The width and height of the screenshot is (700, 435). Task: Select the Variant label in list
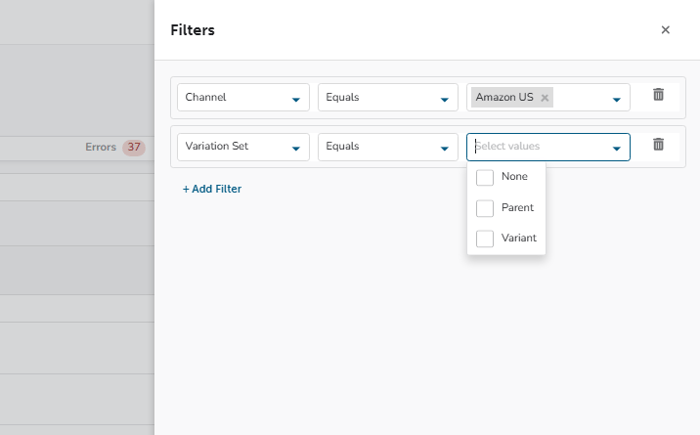pos(518,239)
